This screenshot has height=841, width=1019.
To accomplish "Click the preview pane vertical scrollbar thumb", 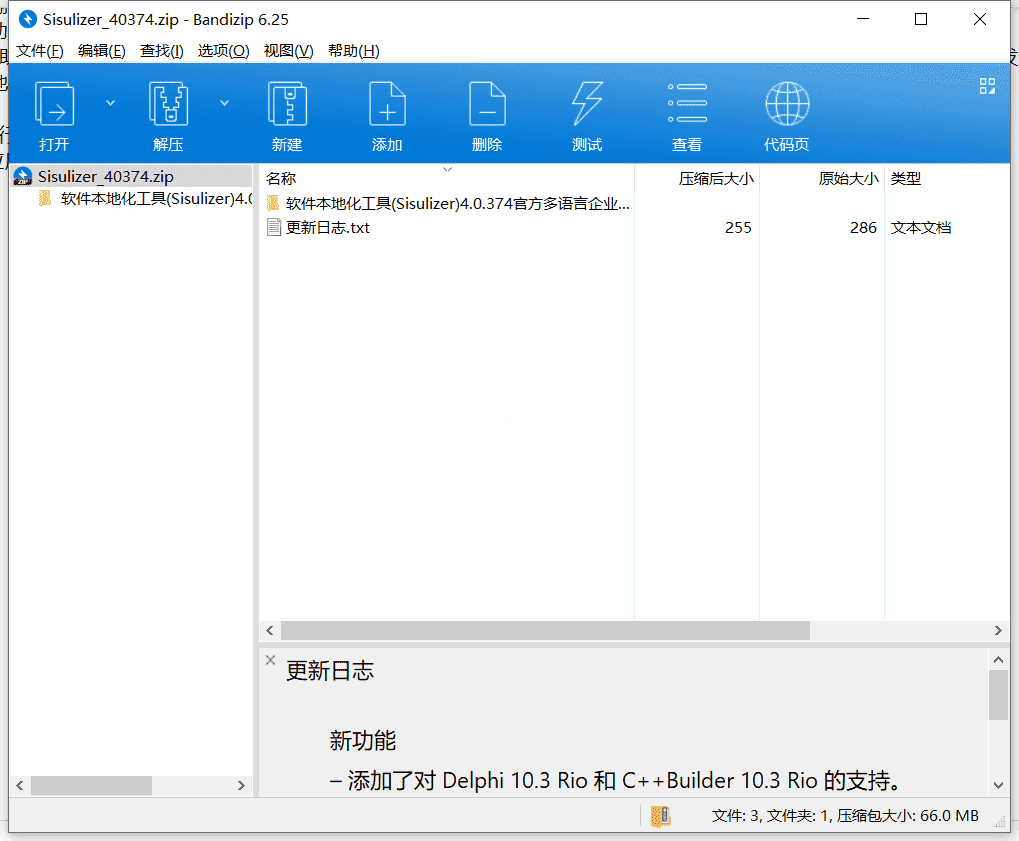I will pos(998,695).
